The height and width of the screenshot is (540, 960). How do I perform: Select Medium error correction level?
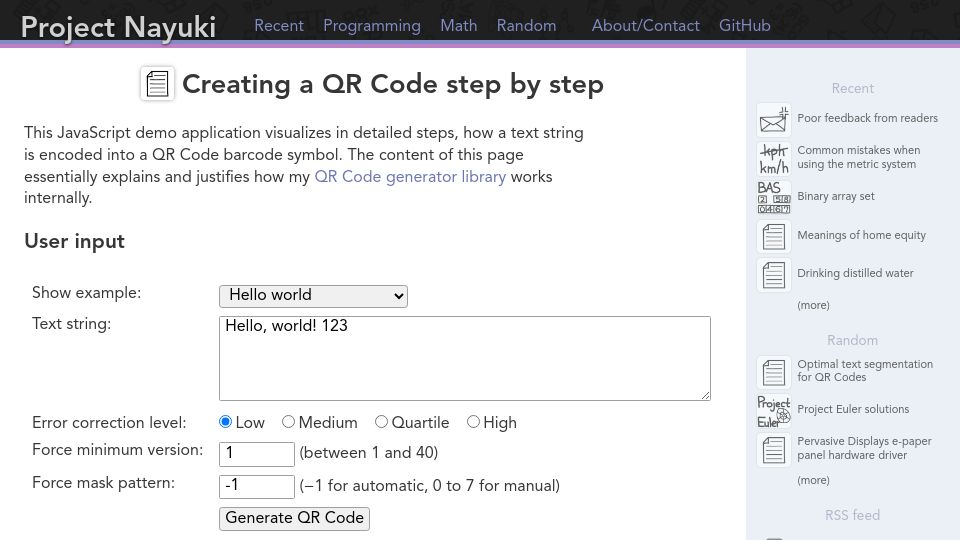288,422
